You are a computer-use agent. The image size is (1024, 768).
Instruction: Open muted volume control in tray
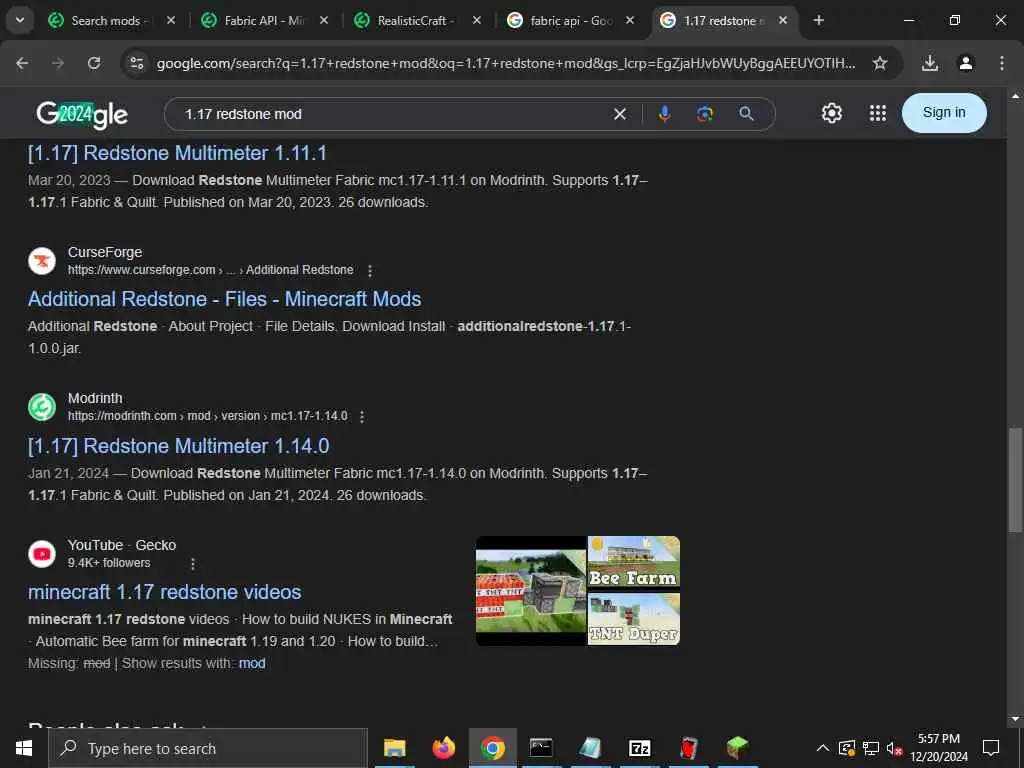(894, 748)
